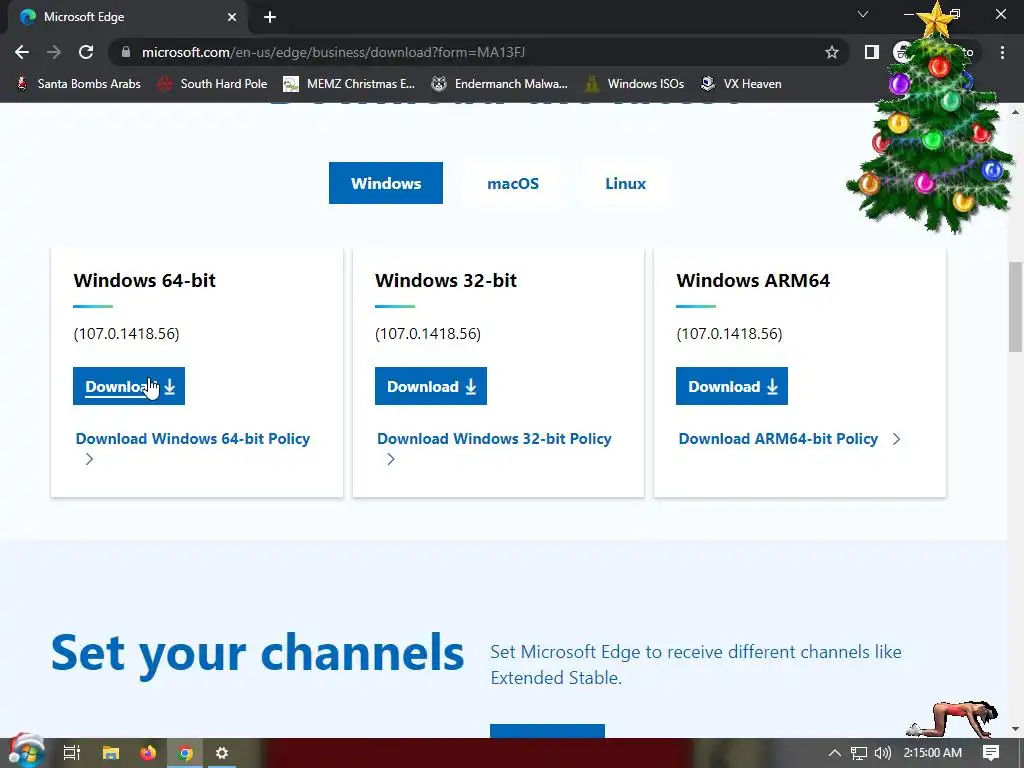Screen dimensions: 1024x768
Task: Click the chevron next to ARM64-bit Policy
Action: (896, 439)
